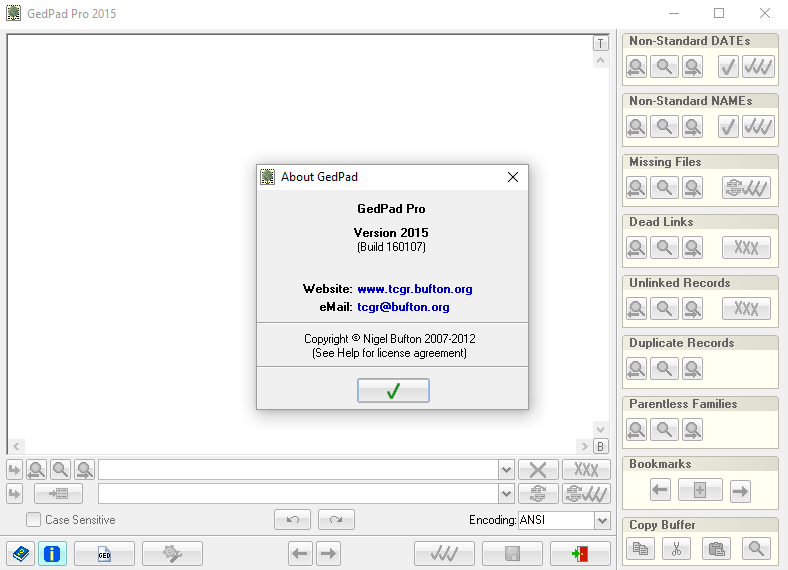Go to next bookmark
Screen dimensions: 788x570
740,490
